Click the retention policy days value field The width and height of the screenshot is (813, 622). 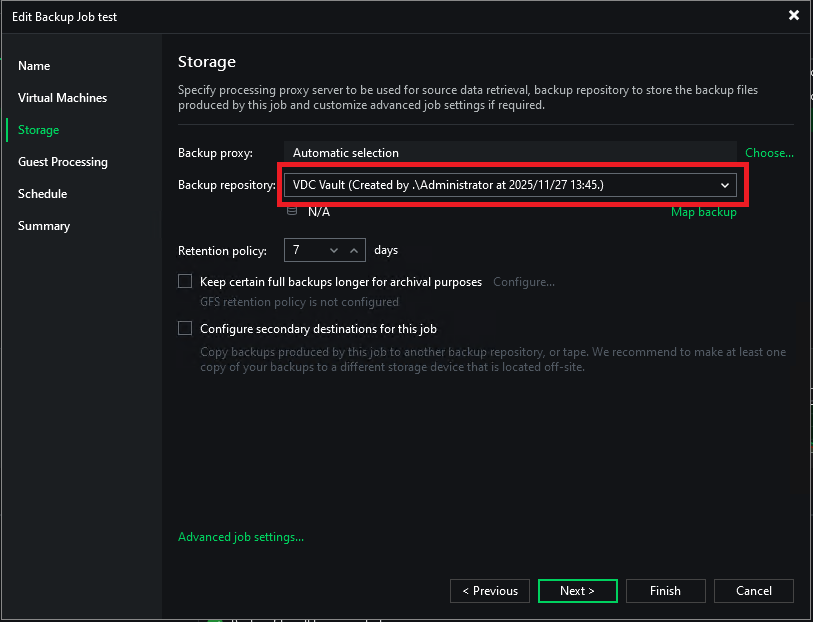click(304, 250)
